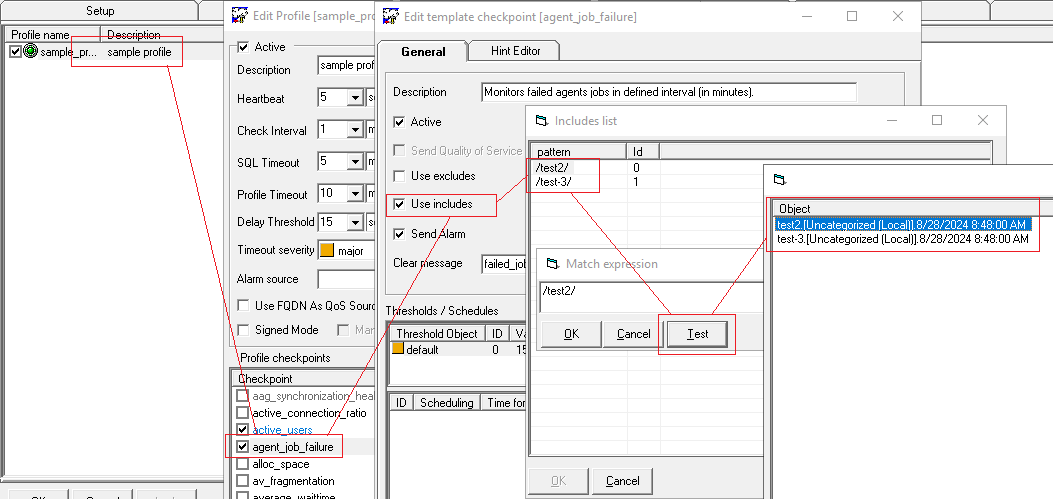Toggle the sample_pr... profile checkbox in the profile list
This screenshot has width=1053, height=500.
coord(16,52)
